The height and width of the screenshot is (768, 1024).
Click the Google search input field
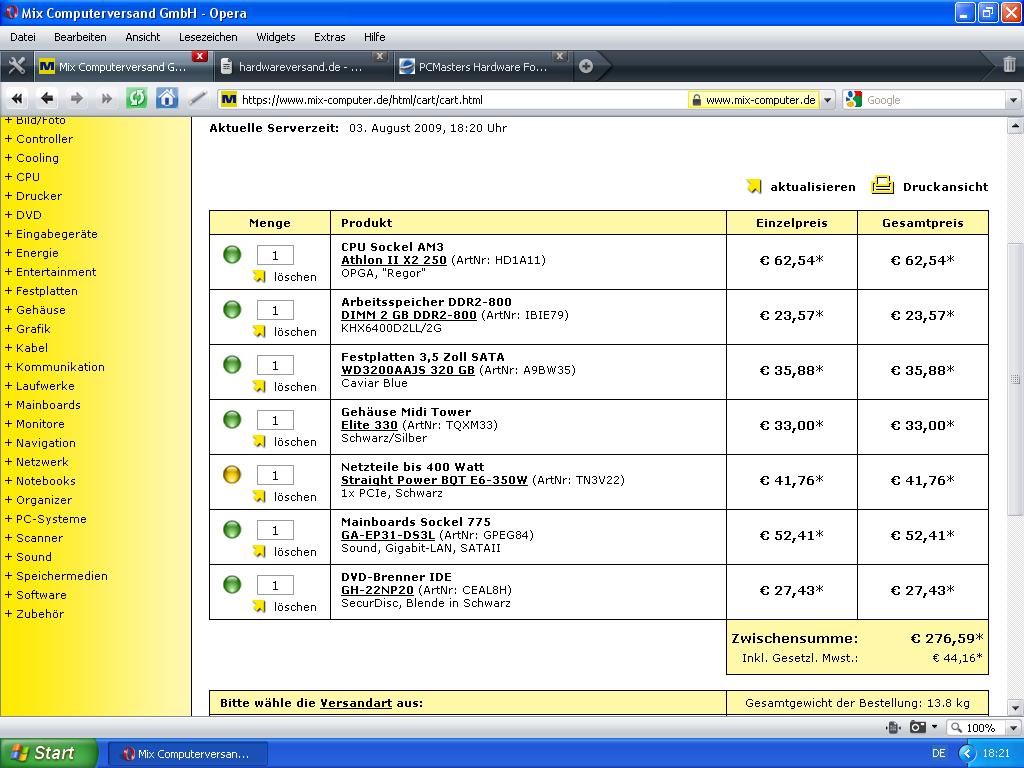pos(935,100)
